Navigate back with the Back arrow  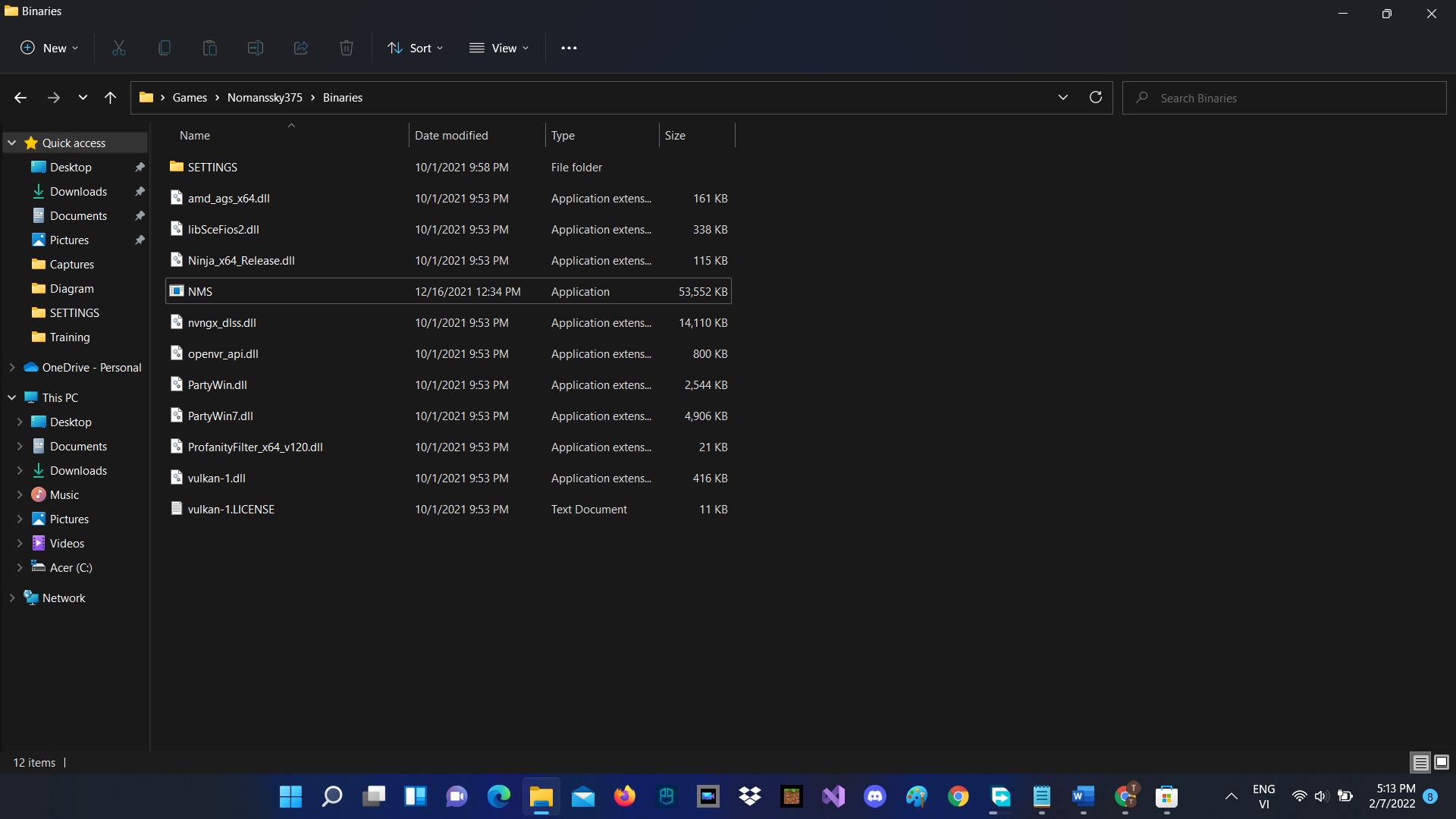[x=20, y=97]
